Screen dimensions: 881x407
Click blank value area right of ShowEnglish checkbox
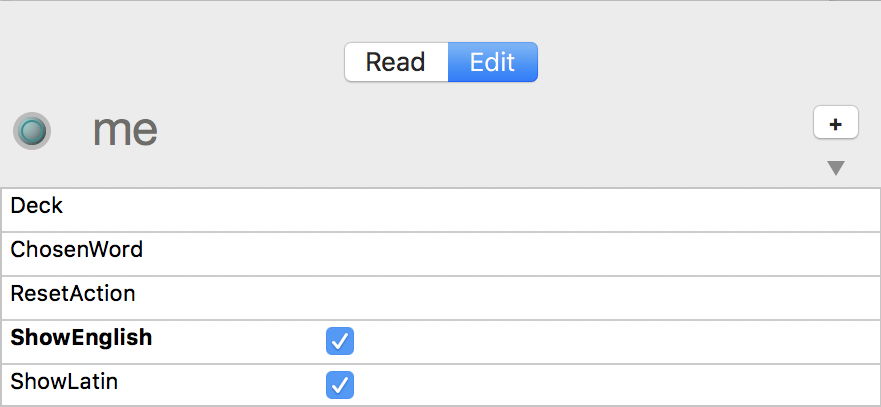click(600, 341)
